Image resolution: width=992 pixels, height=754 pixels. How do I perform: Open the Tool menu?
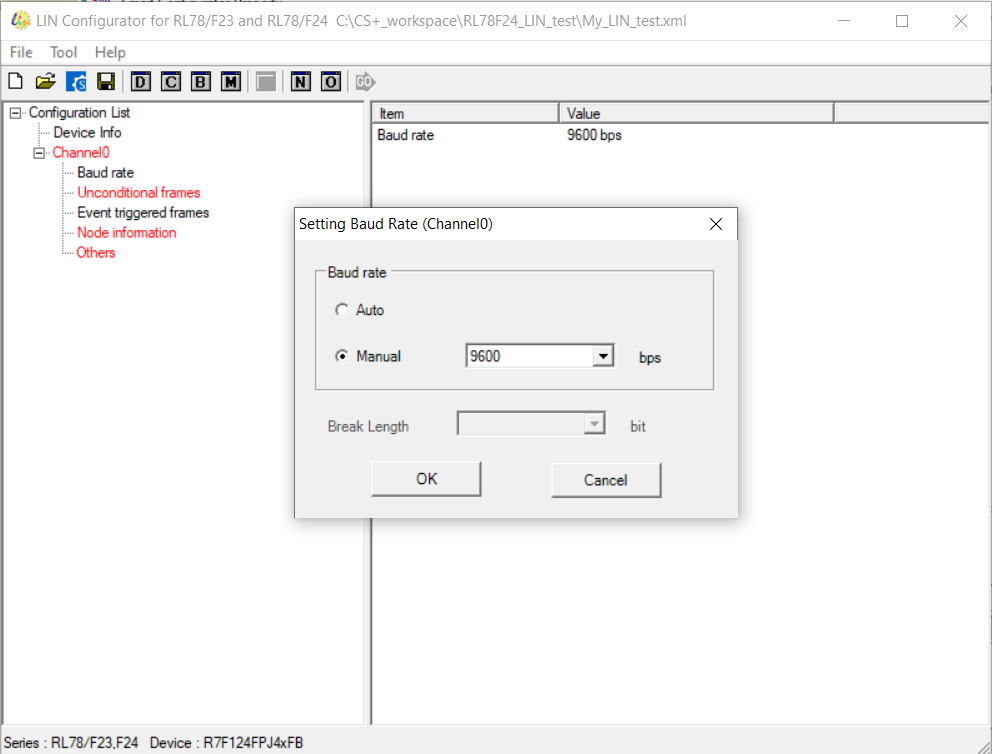(x=63, y=53)
